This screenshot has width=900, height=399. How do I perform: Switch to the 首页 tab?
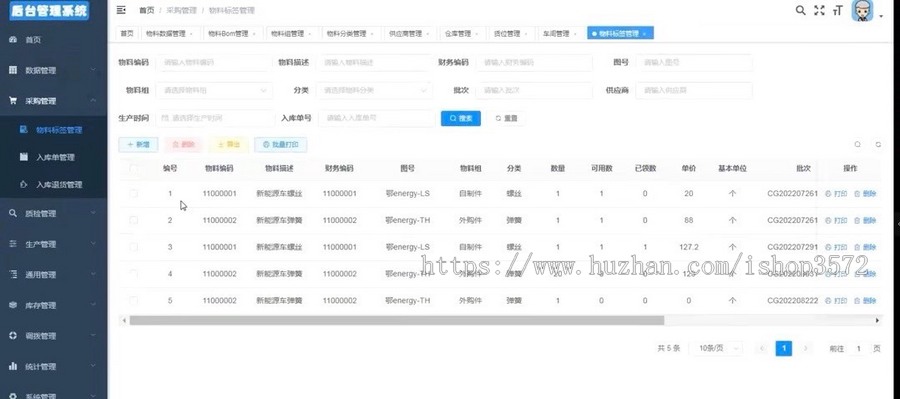pyautogui.click(x=127, y=34)
